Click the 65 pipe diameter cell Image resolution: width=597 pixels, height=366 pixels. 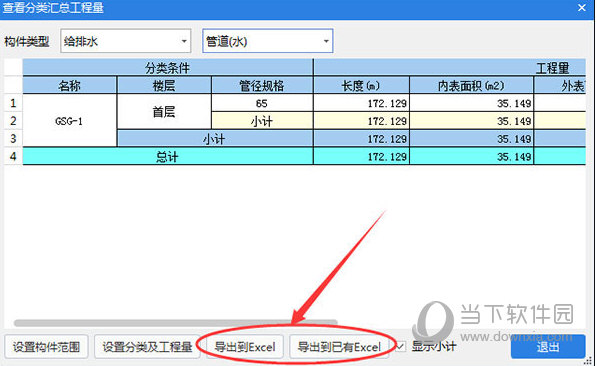[262, 103]
